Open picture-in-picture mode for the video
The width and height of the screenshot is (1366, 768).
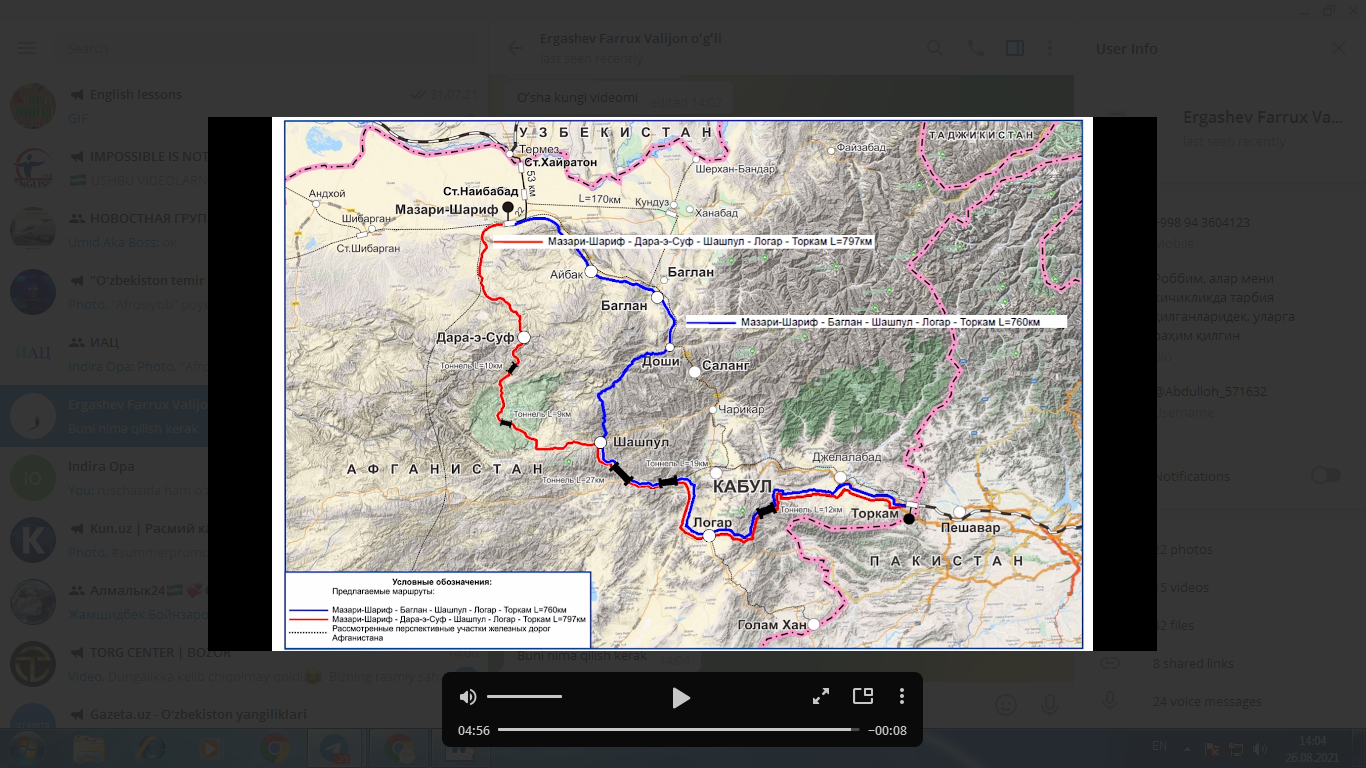[x=862, y=697]
